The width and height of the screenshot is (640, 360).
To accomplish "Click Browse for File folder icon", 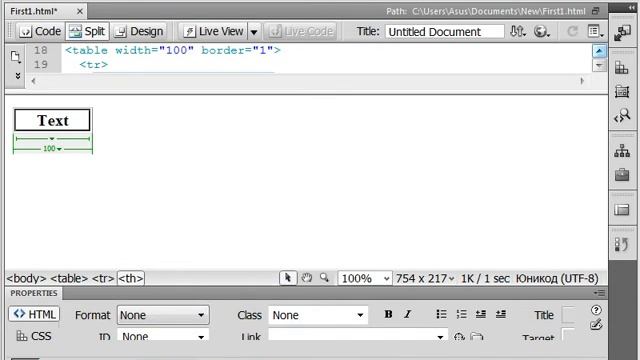I will tap(476, 337).
